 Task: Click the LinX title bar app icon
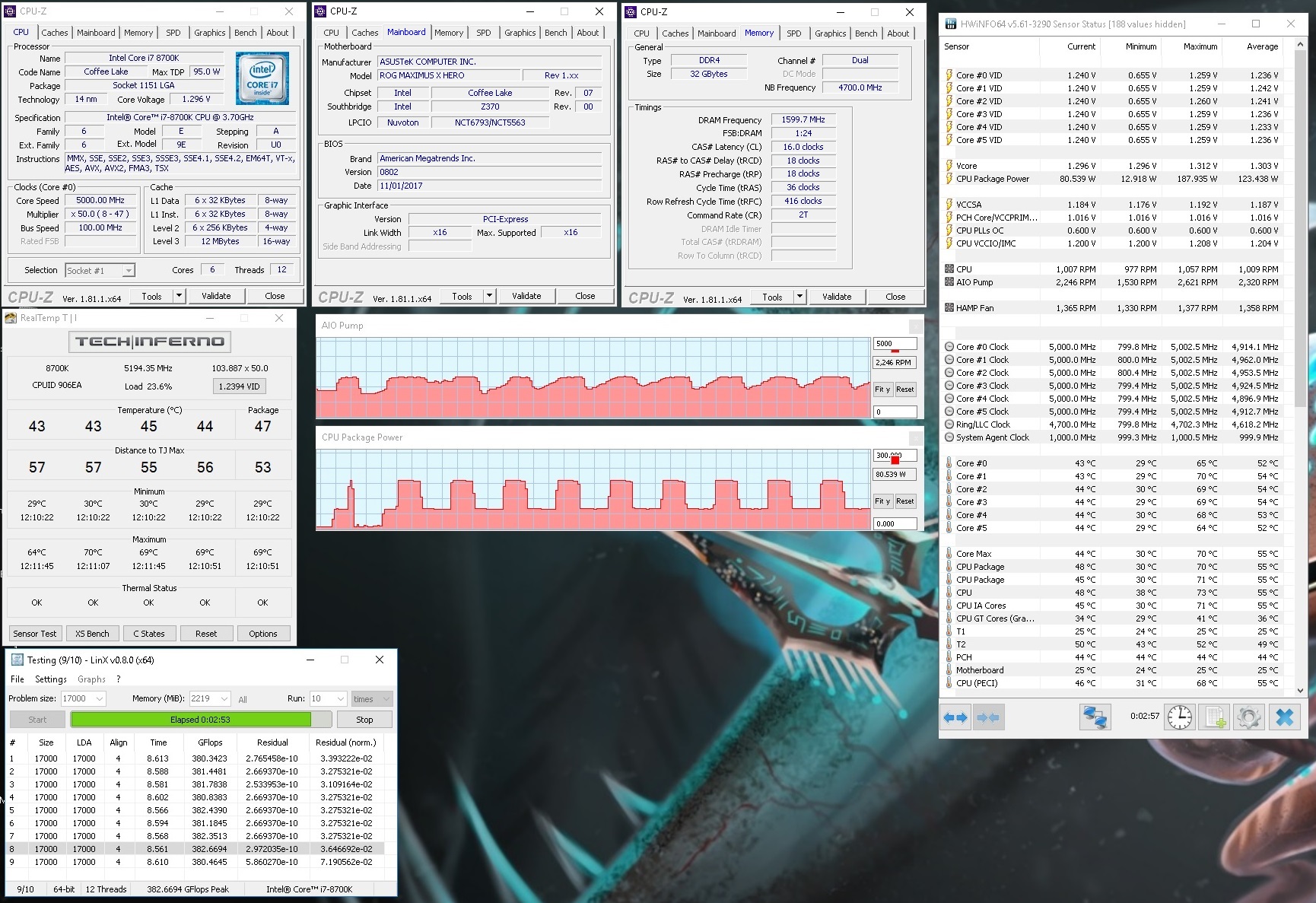[x=17, y=660]
